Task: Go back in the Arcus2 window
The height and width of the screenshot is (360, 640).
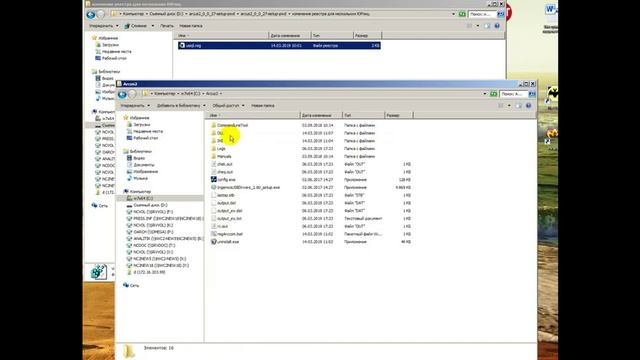Action: click(x=122, y=94)
